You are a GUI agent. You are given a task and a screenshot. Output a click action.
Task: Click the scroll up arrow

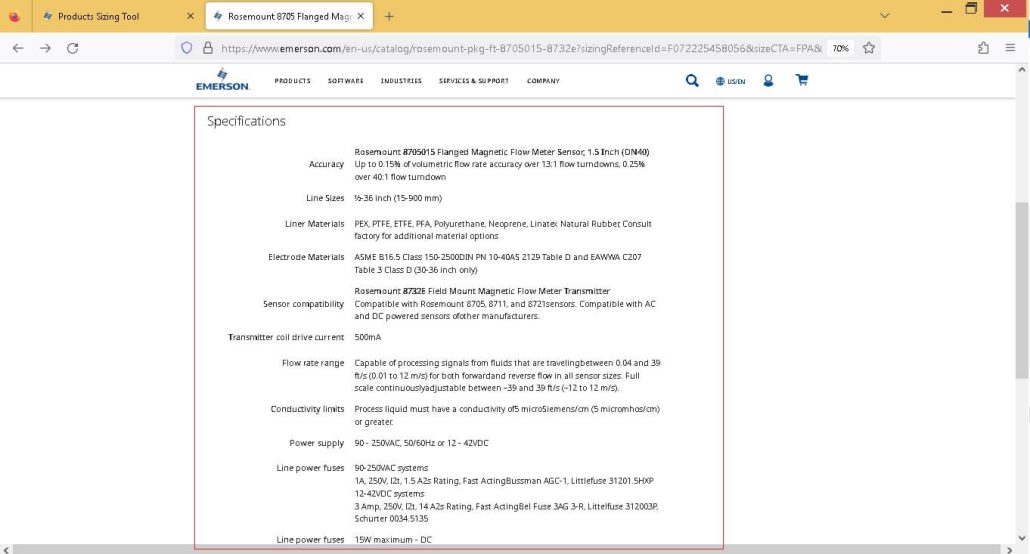point(1021,70)
